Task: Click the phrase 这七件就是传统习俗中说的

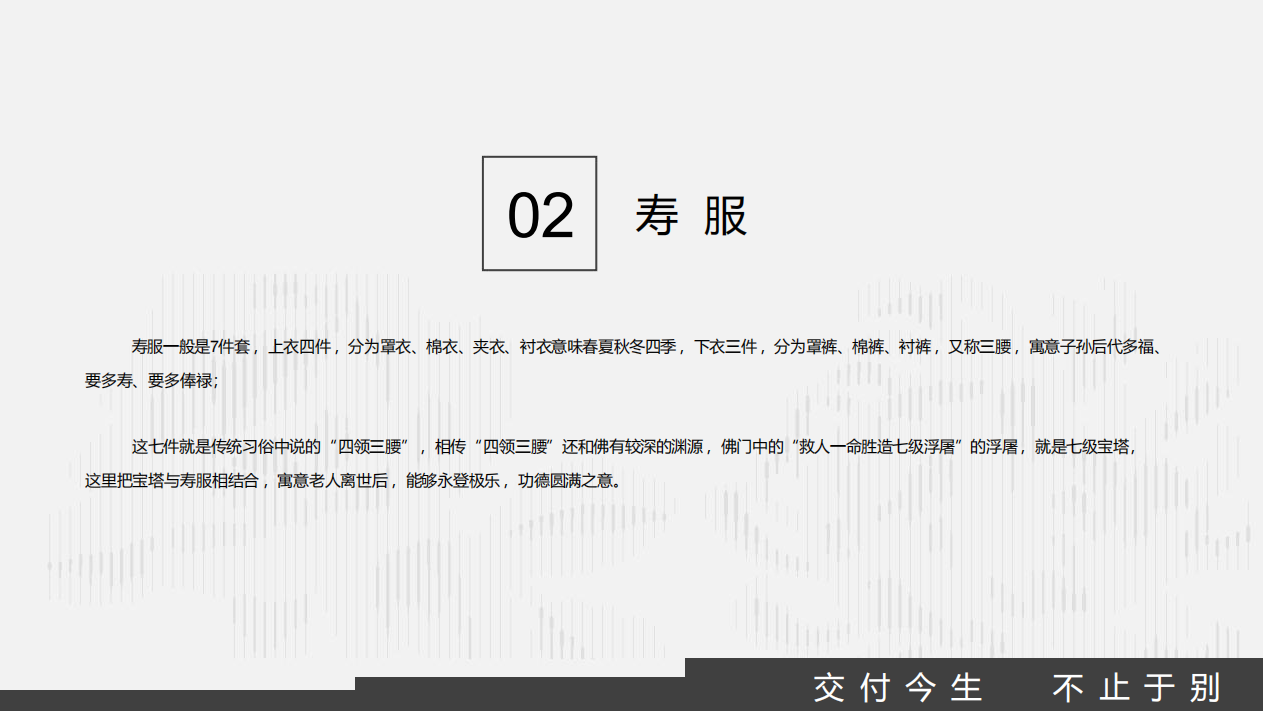Action: pos(225,447)
